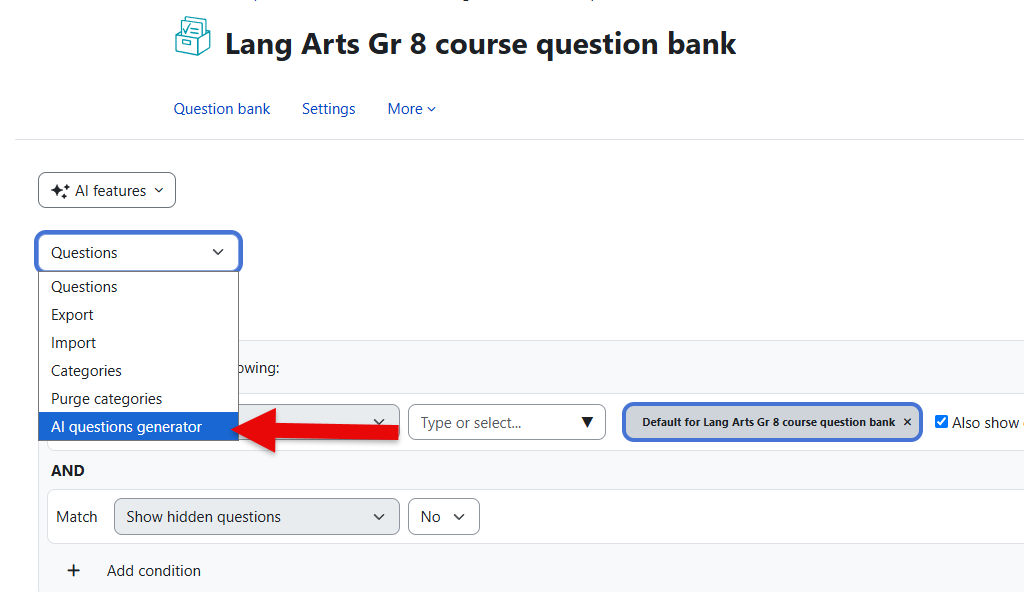Click the question bank box icon

[193, 37]
